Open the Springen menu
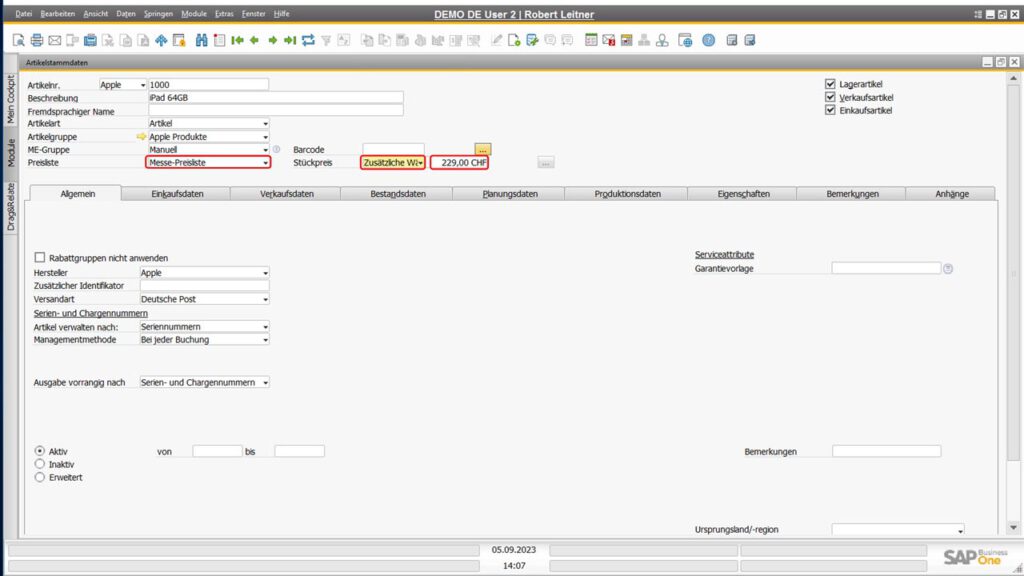Image resolution: width=1024 pixels, height=576 pixels. [x=158, y=14]
